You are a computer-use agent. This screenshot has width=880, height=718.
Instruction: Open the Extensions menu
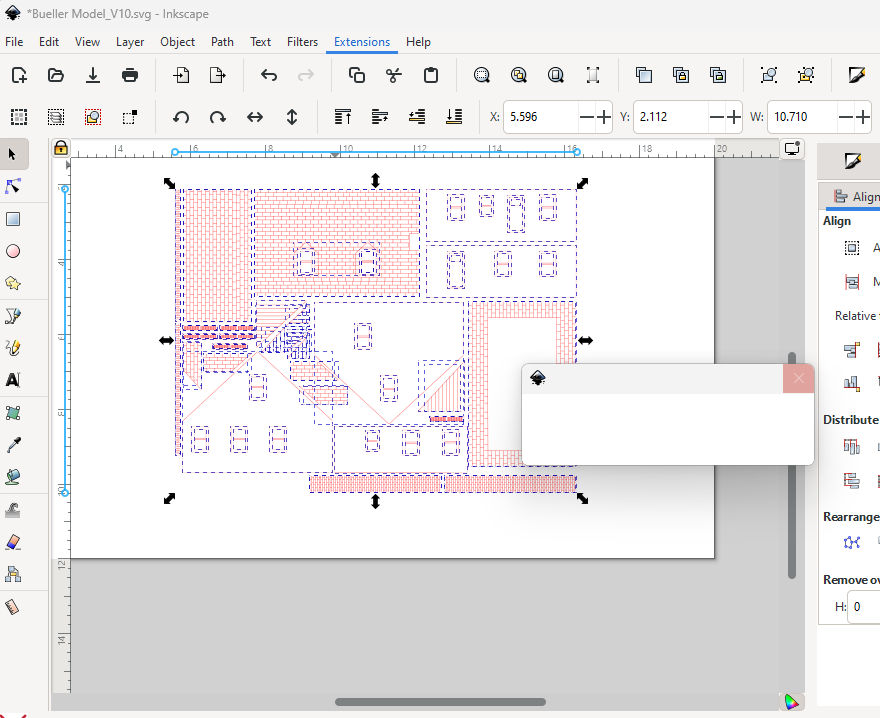(362, 42)
